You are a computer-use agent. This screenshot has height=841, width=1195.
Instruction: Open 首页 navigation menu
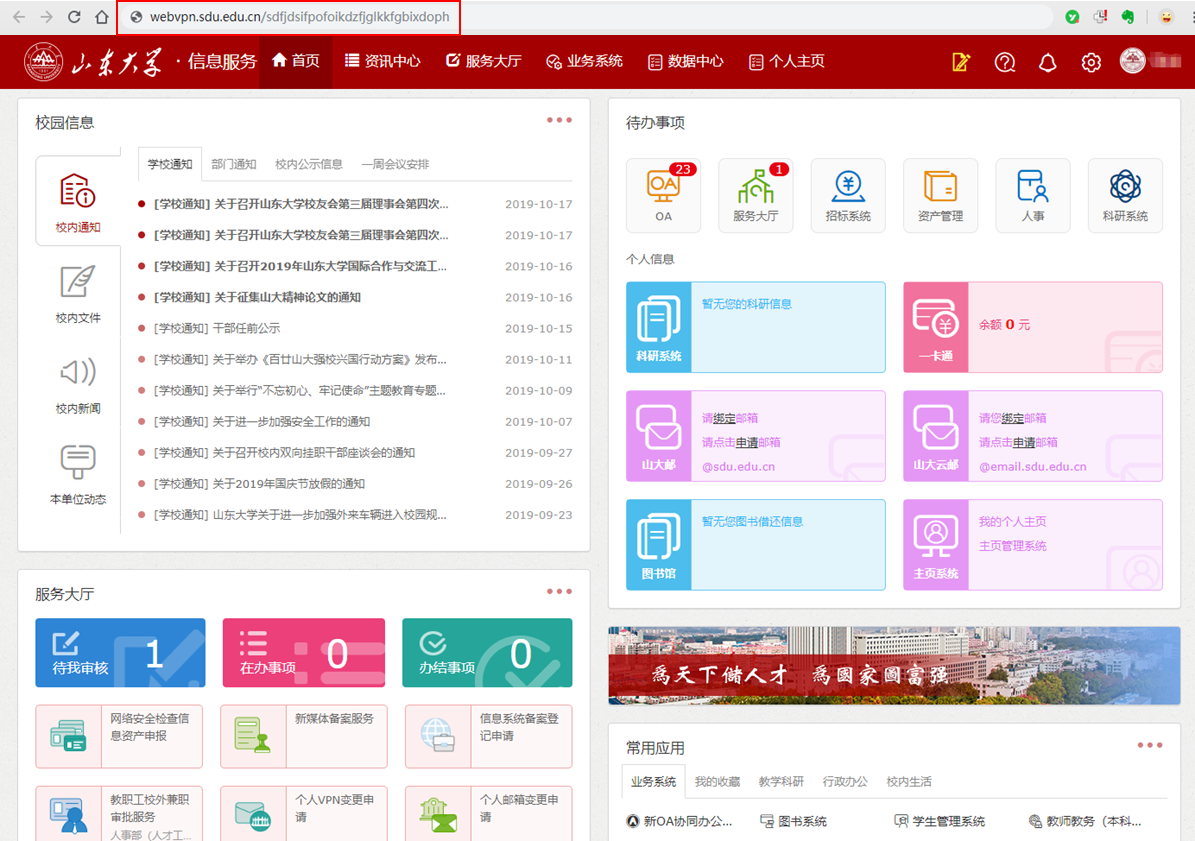[x=296, y=61]
